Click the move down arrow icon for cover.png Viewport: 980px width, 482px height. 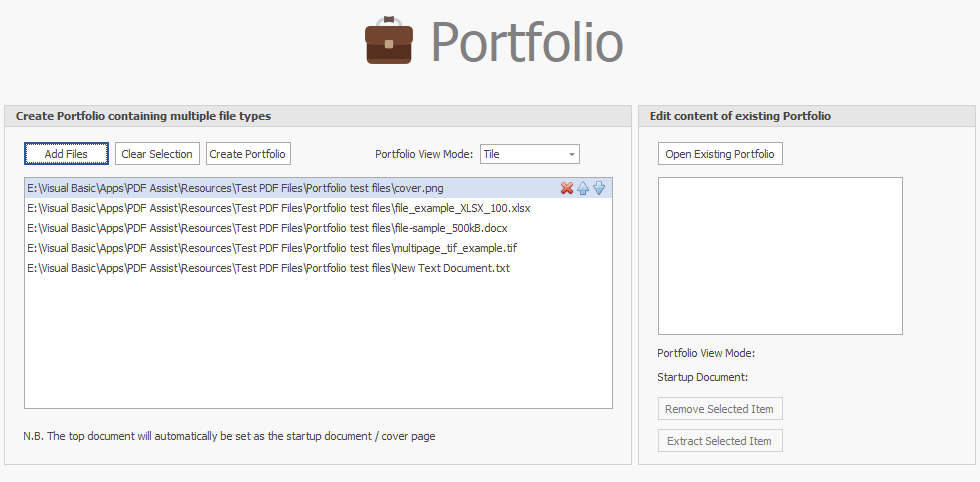point(599,188)
